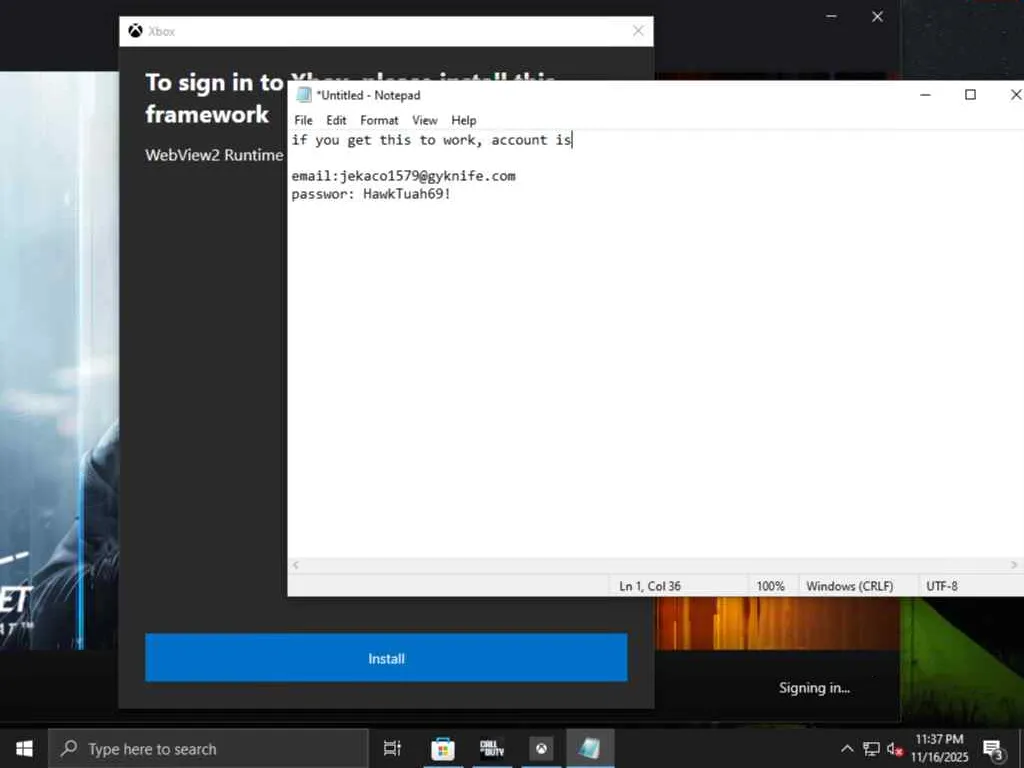Show hidden system tray icons

(847, 748)
